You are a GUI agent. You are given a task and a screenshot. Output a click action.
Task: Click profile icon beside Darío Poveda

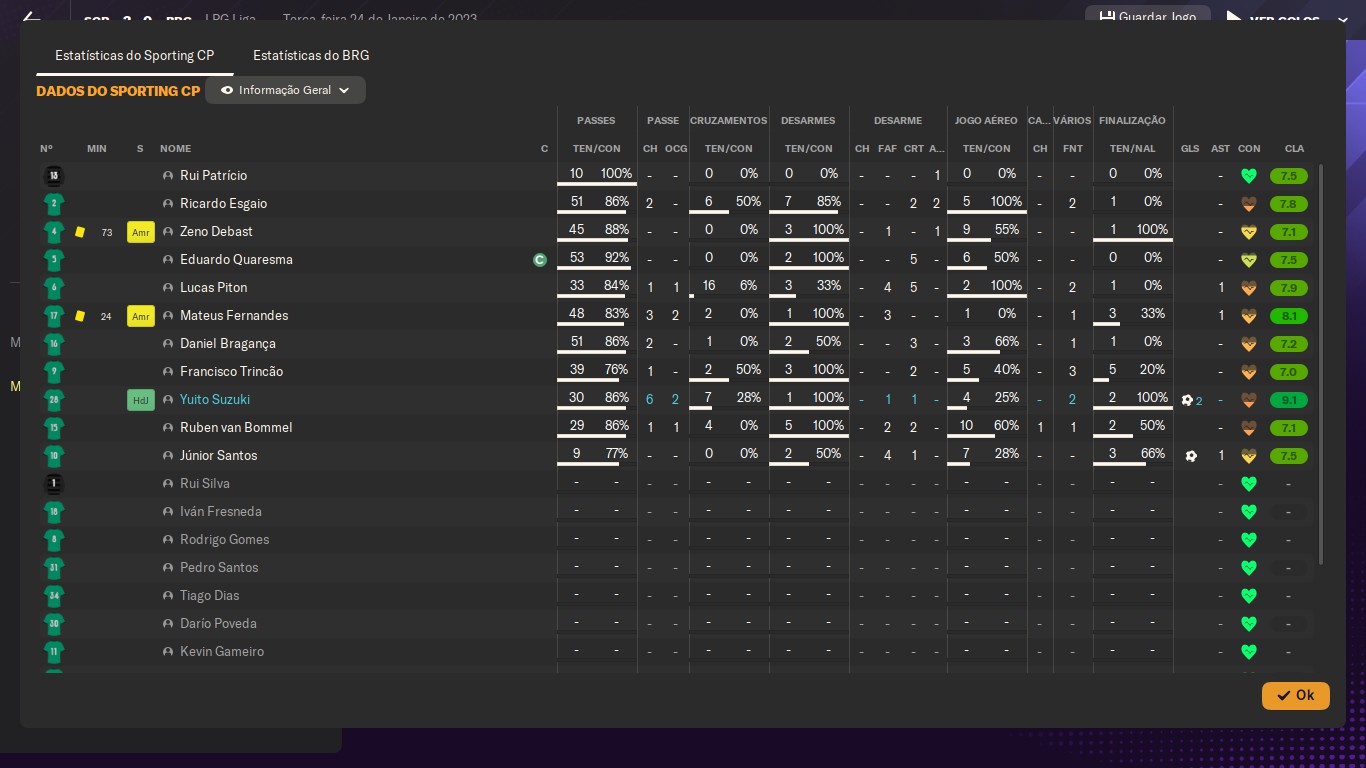pyautogui.click(x=168, y=624)
